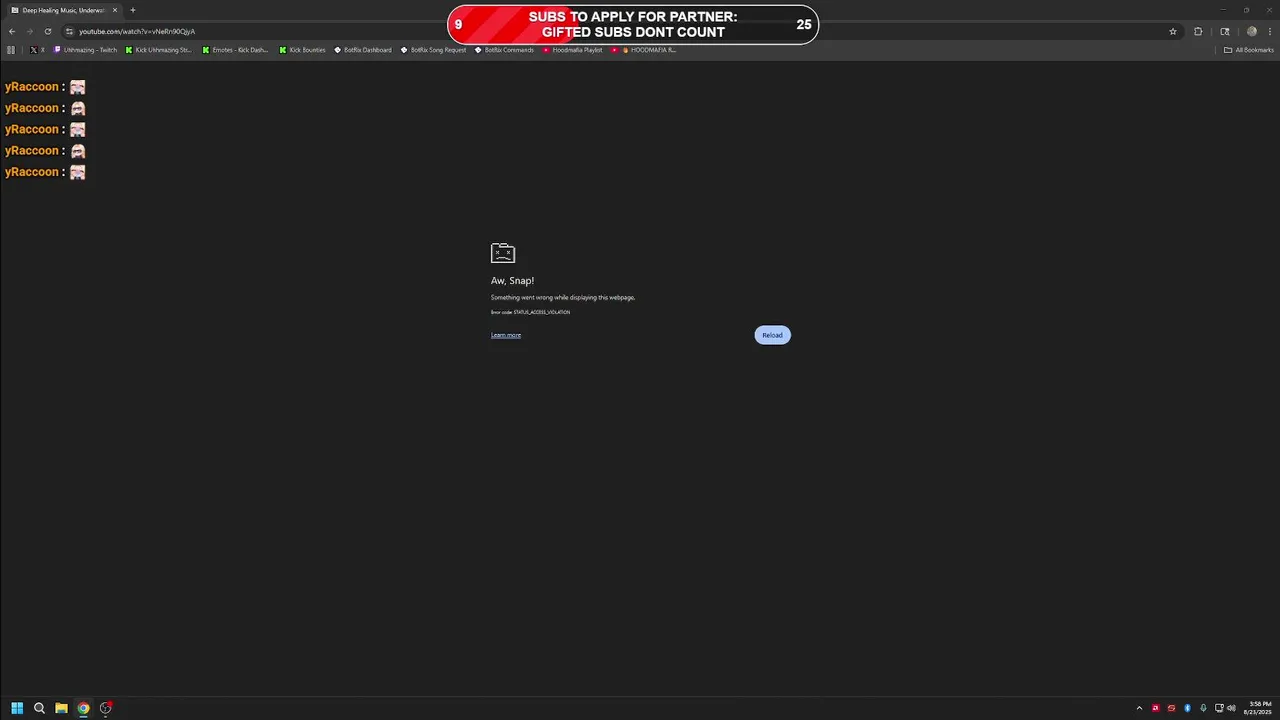
Task: Click the sad folder Aw Snap icon
Action: (503, 253)
